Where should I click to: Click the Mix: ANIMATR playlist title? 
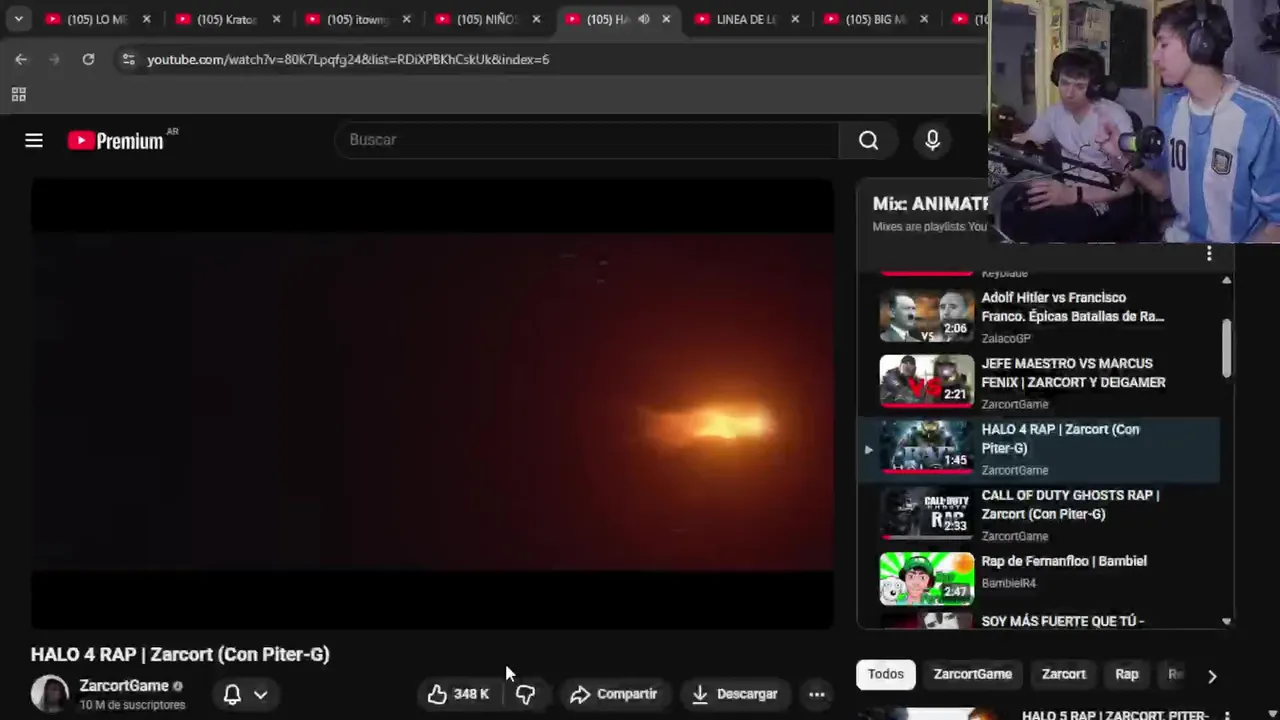click(930, 204)
